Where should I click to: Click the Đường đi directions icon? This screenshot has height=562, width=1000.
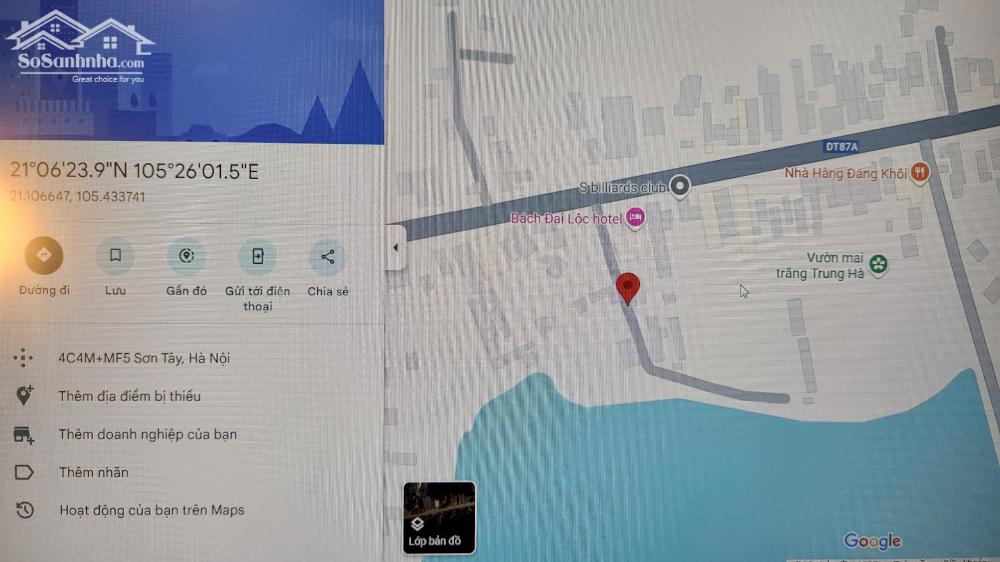pos(43,255)
